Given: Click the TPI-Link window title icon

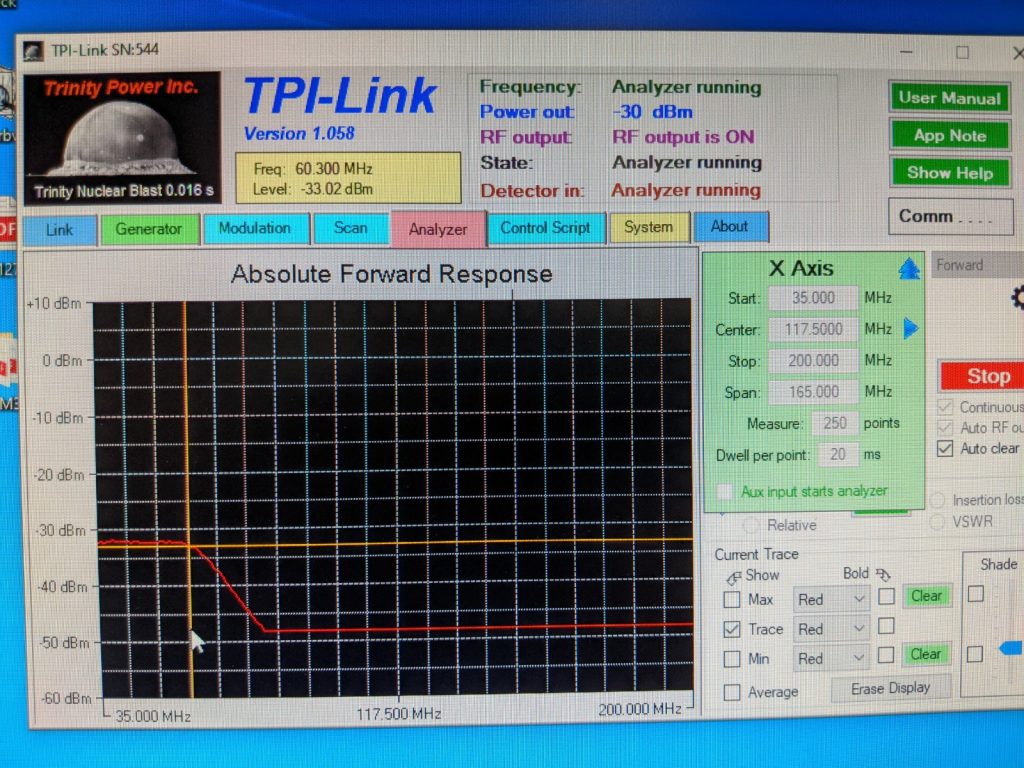Looking at the screenshot, I should [34, 51].
